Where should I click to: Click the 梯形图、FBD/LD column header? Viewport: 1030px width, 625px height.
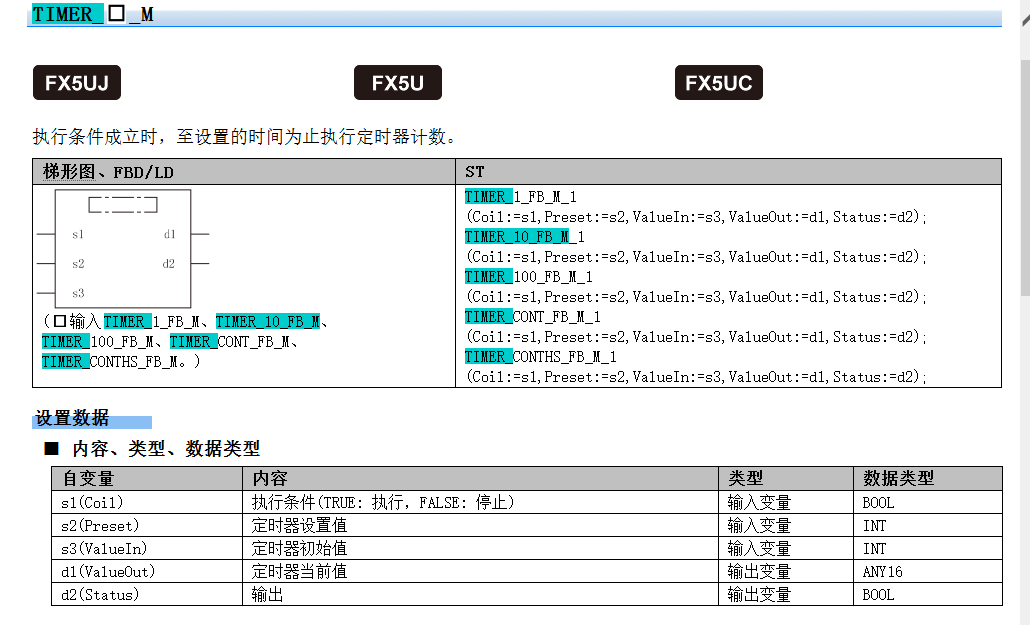[x=108, y=172]
